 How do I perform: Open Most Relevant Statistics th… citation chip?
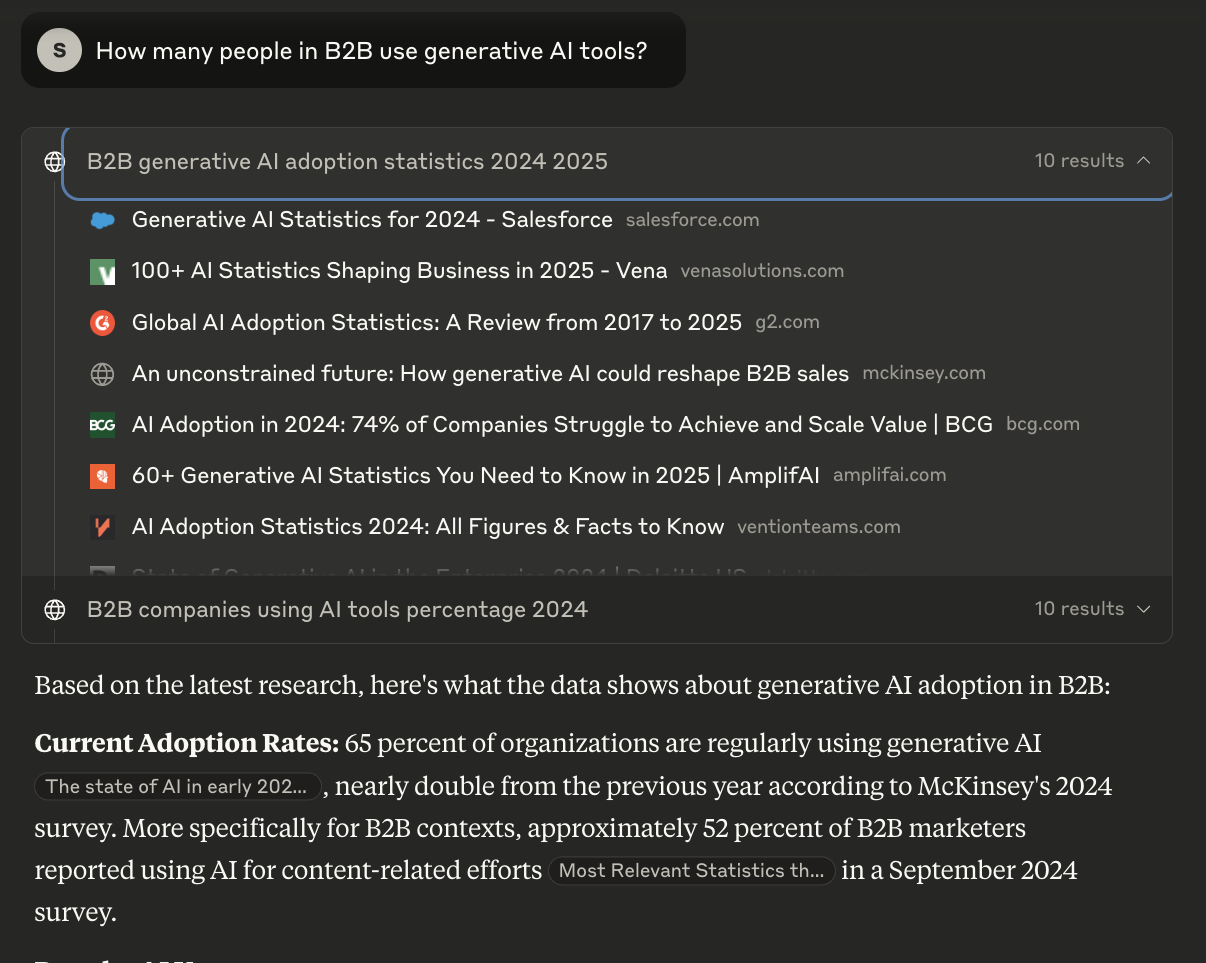(x=691, y=871)
